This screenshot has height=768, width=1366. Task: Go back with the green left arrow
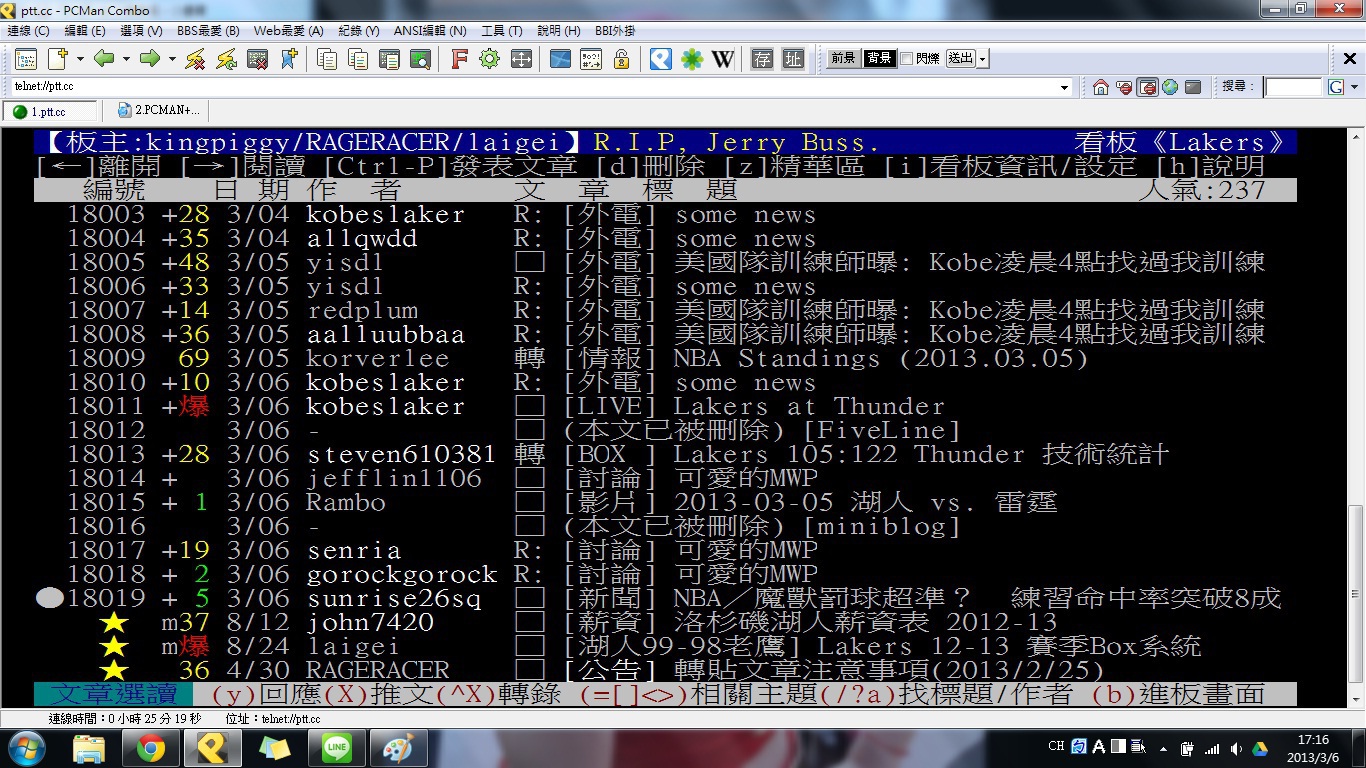[x=104, y=59]
